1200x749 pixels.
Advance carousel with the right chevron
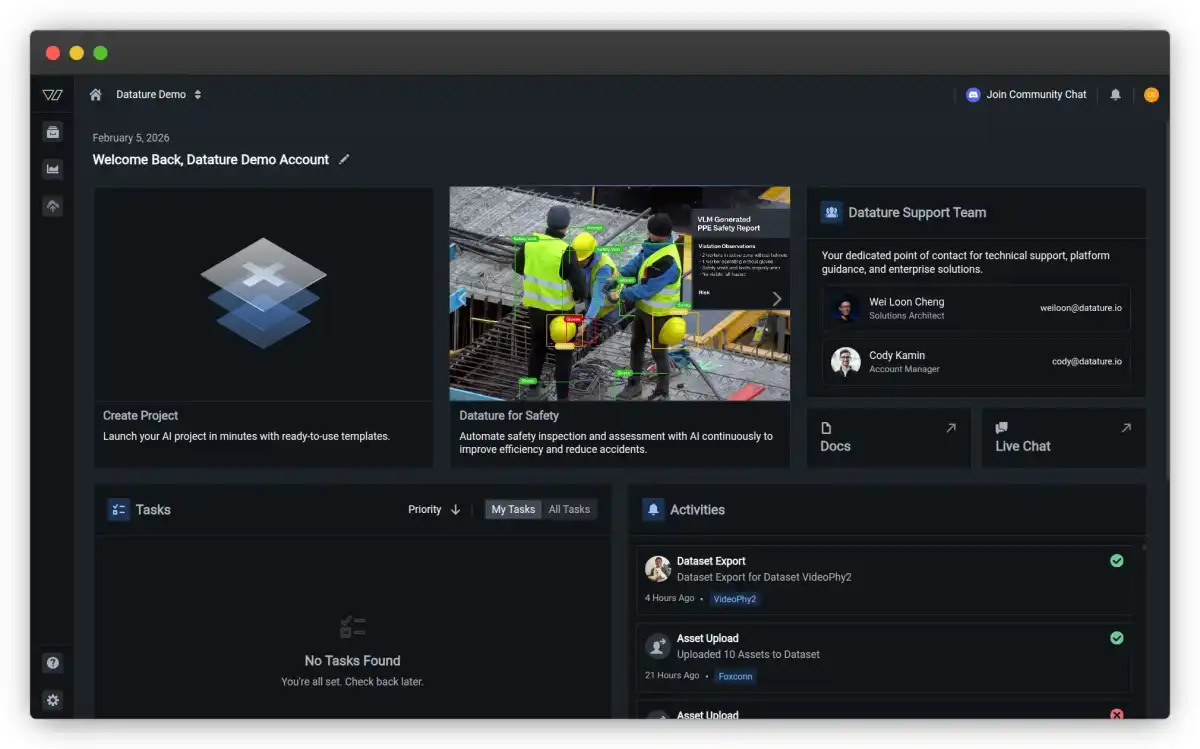[x=777, y=298]
